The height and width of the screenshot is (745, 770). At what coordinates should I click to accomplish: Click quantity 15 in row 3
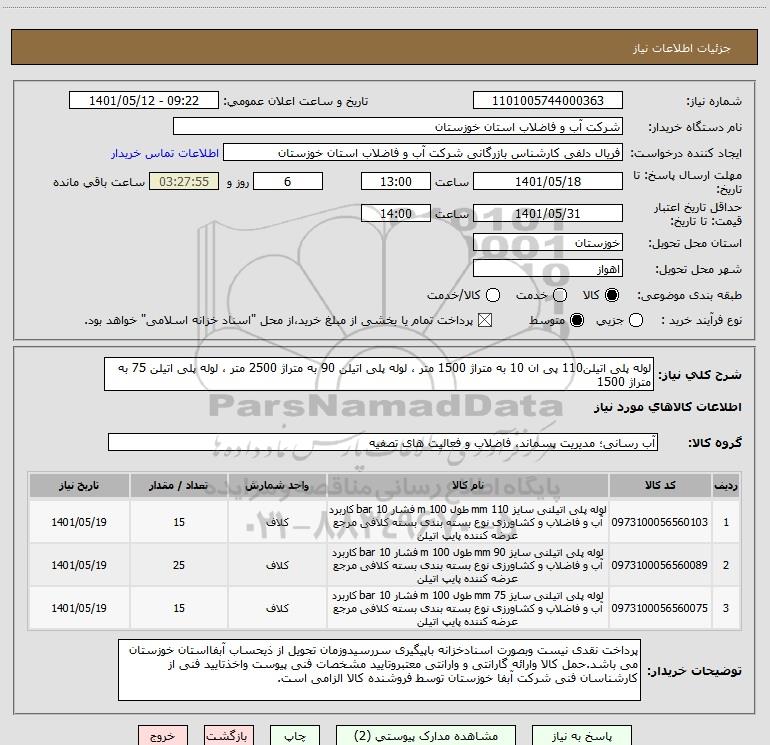179,607
